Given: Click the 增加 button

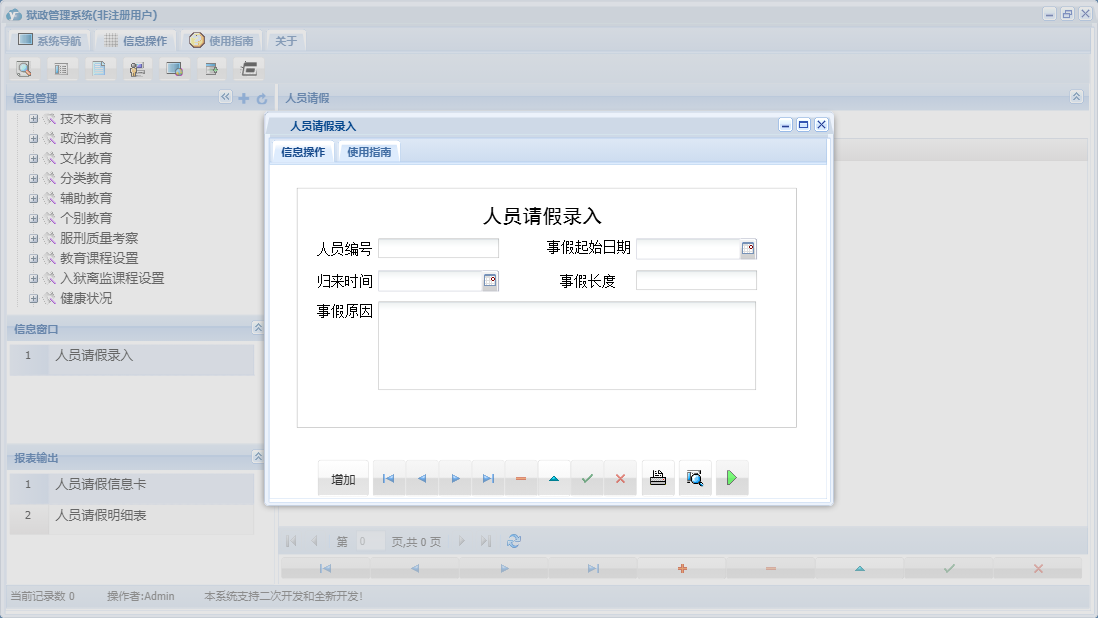Looking at the screenshot, I should [x=342, y=478].
